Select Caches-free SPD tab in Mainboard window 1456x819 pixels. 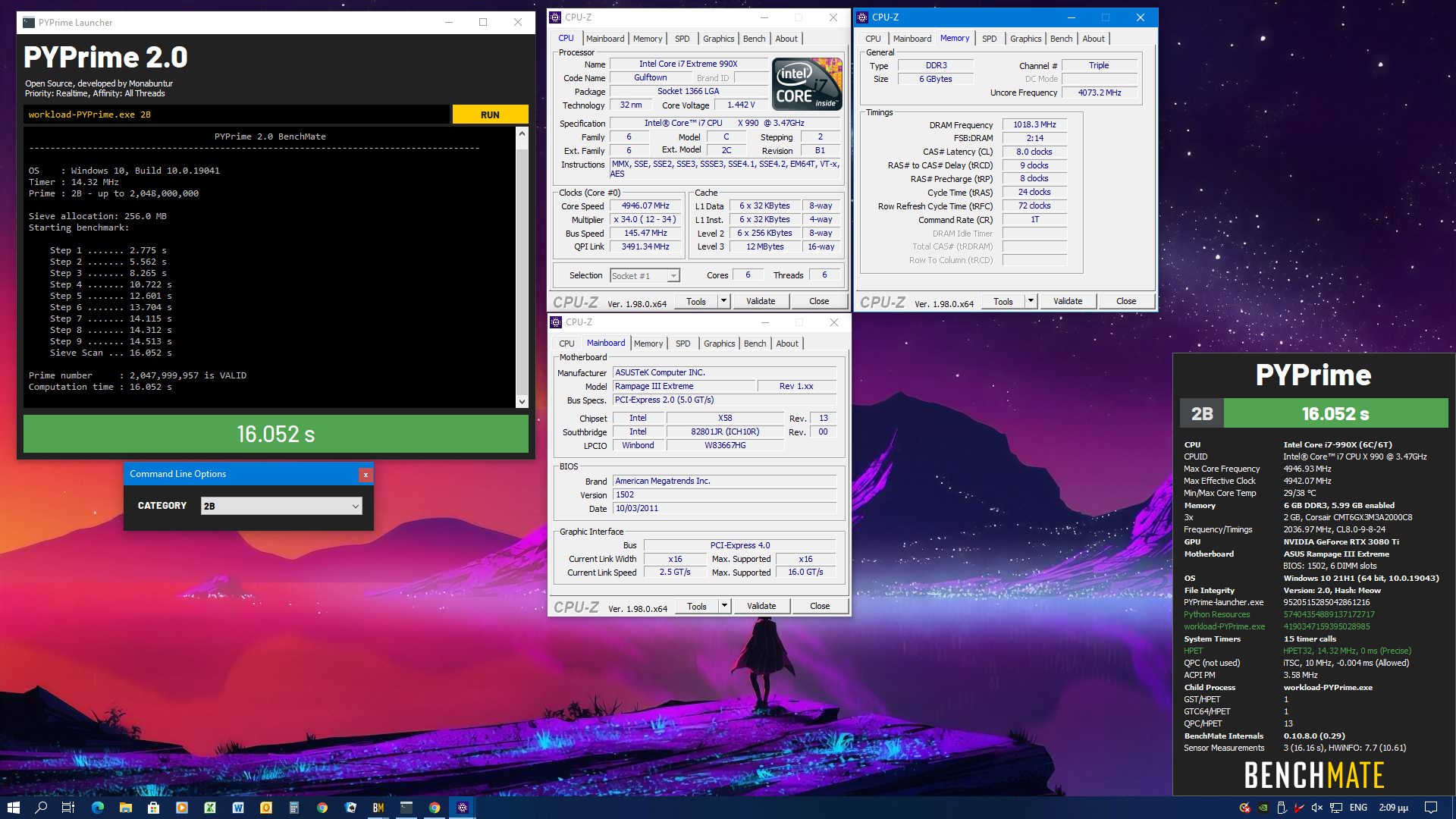coord(683,344)
